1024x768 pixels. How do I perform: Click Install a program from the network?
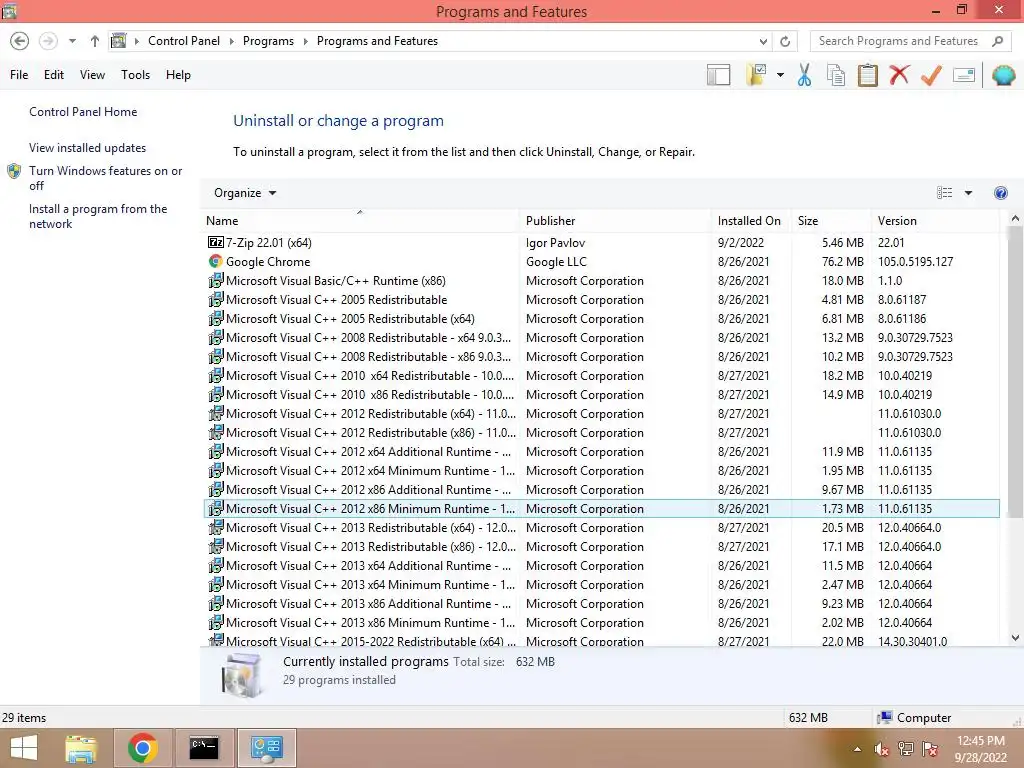(x=98, y=216)
